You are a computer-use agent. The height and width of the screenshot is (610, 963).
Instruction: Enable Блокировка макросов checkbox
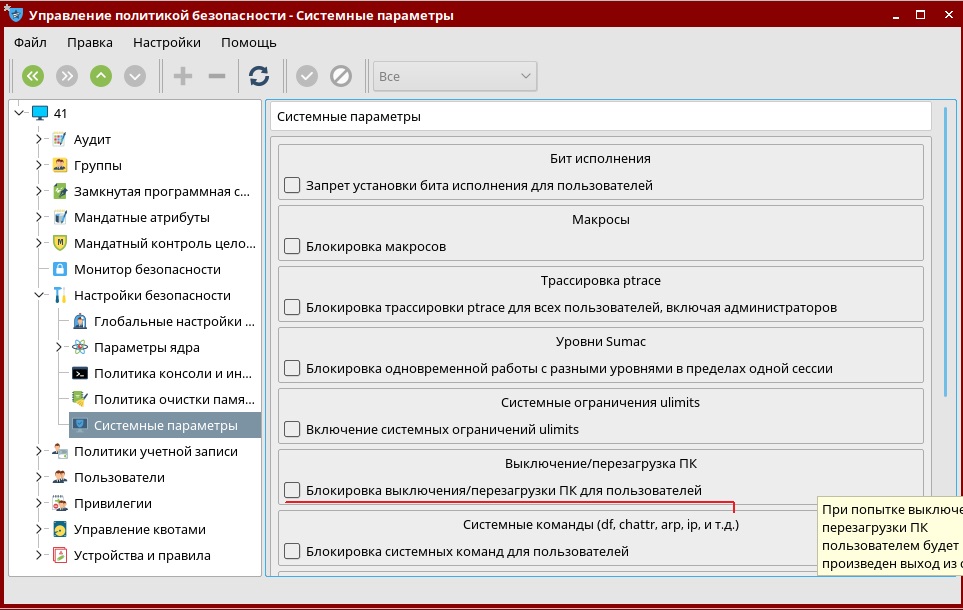click(x=292, y=246)
